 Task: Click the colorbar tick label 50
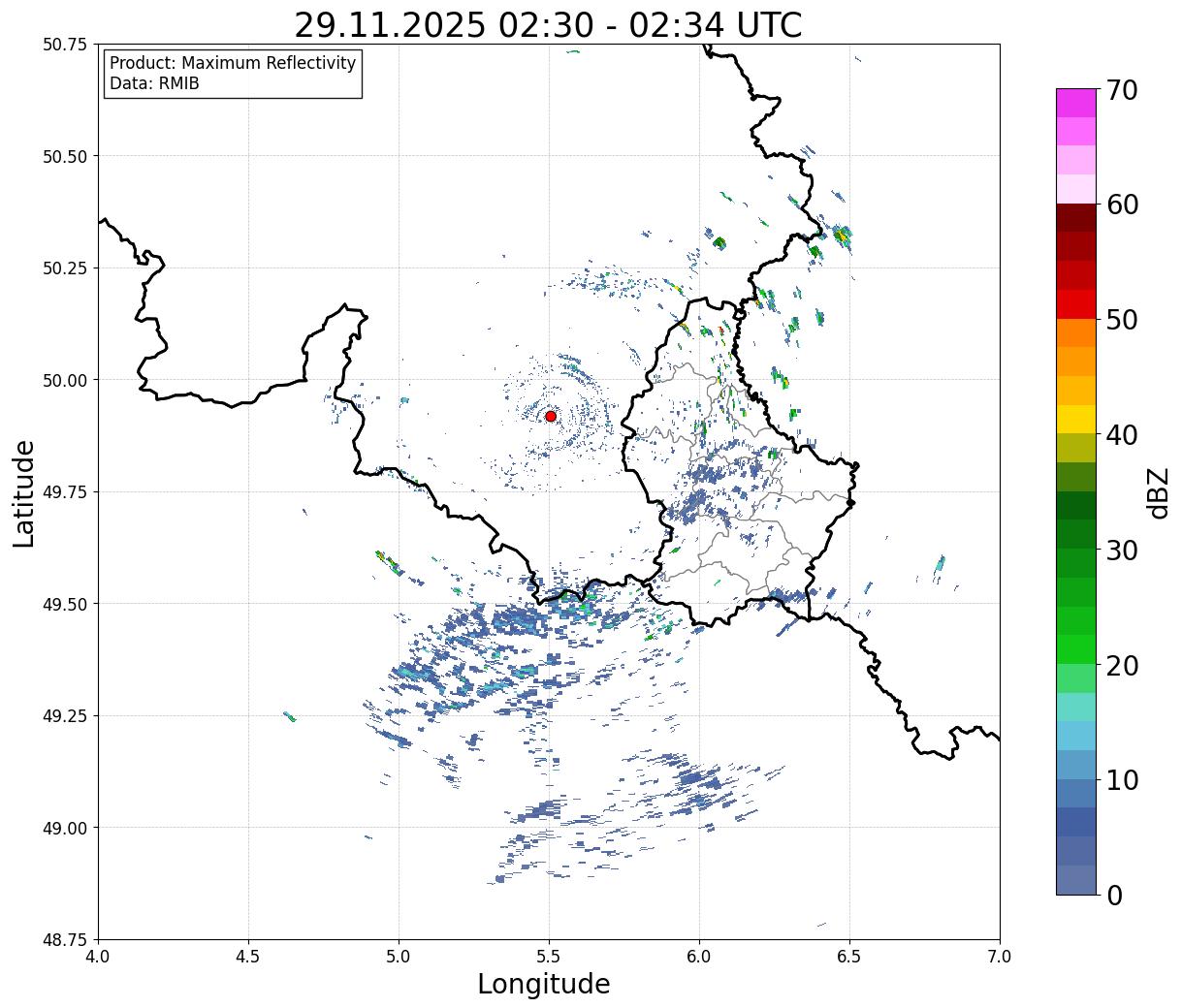(x=1122, y=320)
